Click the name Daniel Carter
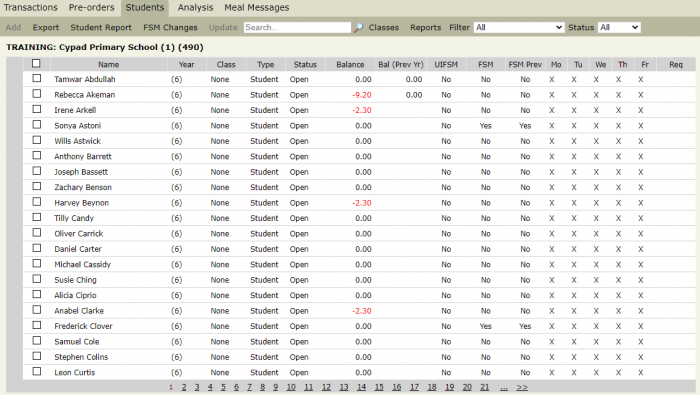700x395 pixels. (x=78, y=249)
